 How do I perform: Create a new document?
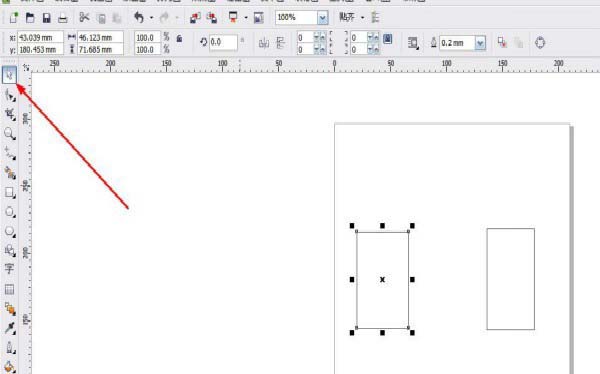click(14, 18)
